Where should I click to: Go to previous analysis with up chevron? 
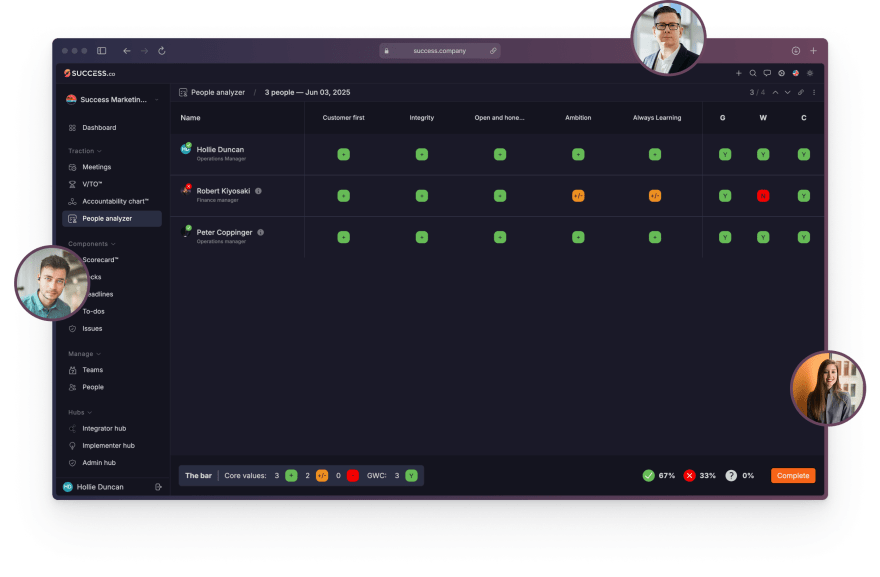click(775, 93)
